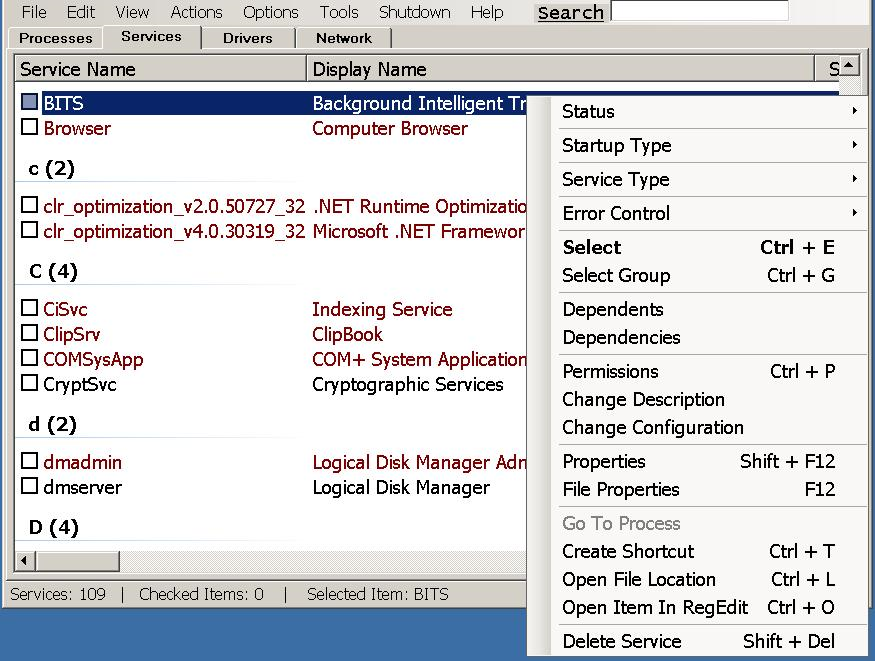Screen dimensions: 875x661
Task: Check the dmserver service checkbox
Action: tap(30, 485)
